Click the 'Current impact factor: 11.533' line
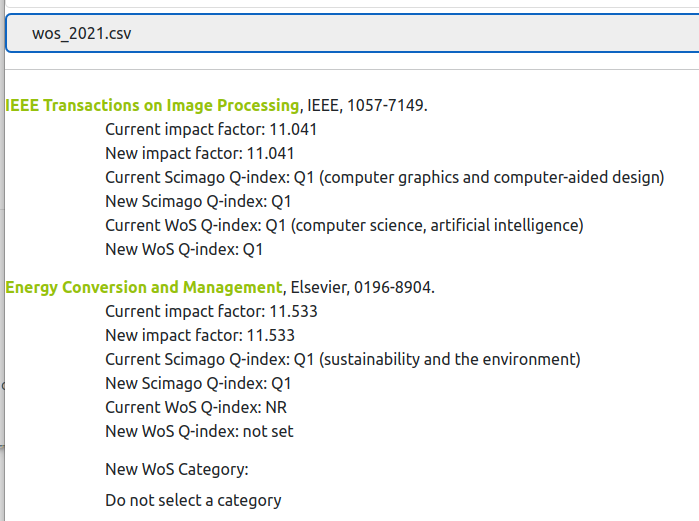 [211, 311]
